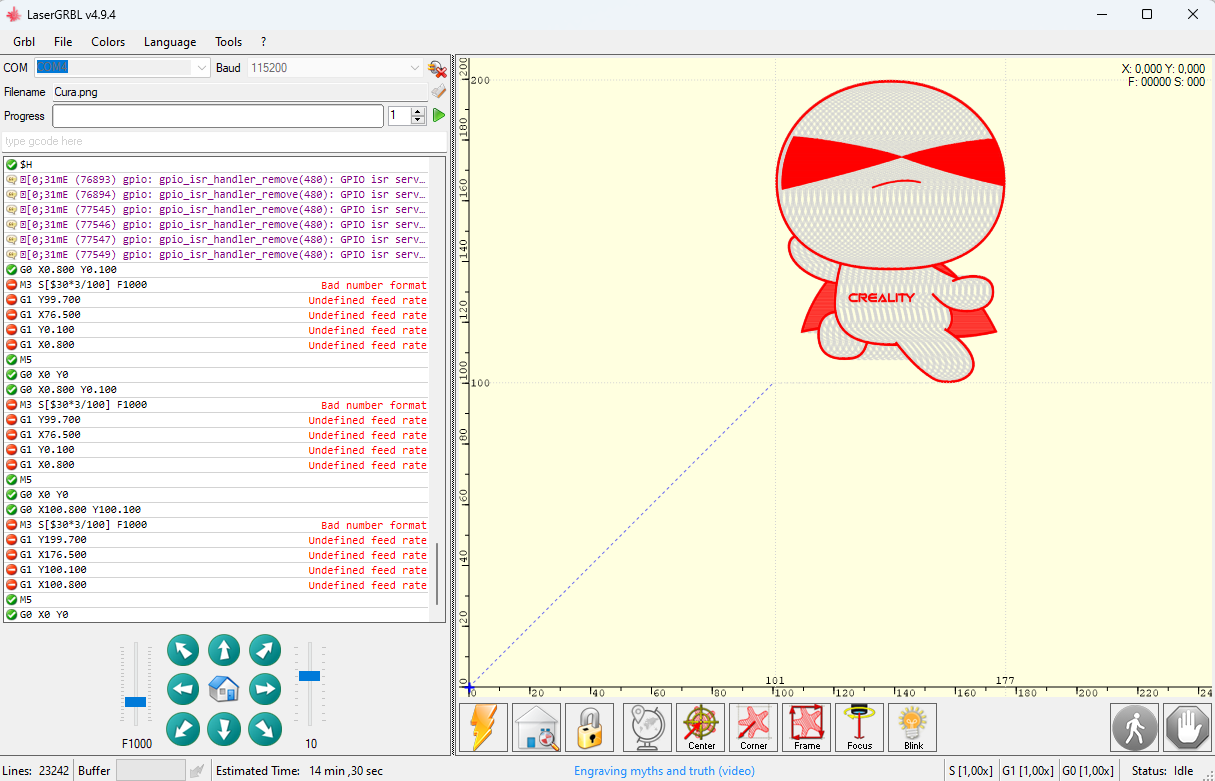
Task: Click the G1 [1,00x] override in the status bar
Action: [x=1027, y=771]
